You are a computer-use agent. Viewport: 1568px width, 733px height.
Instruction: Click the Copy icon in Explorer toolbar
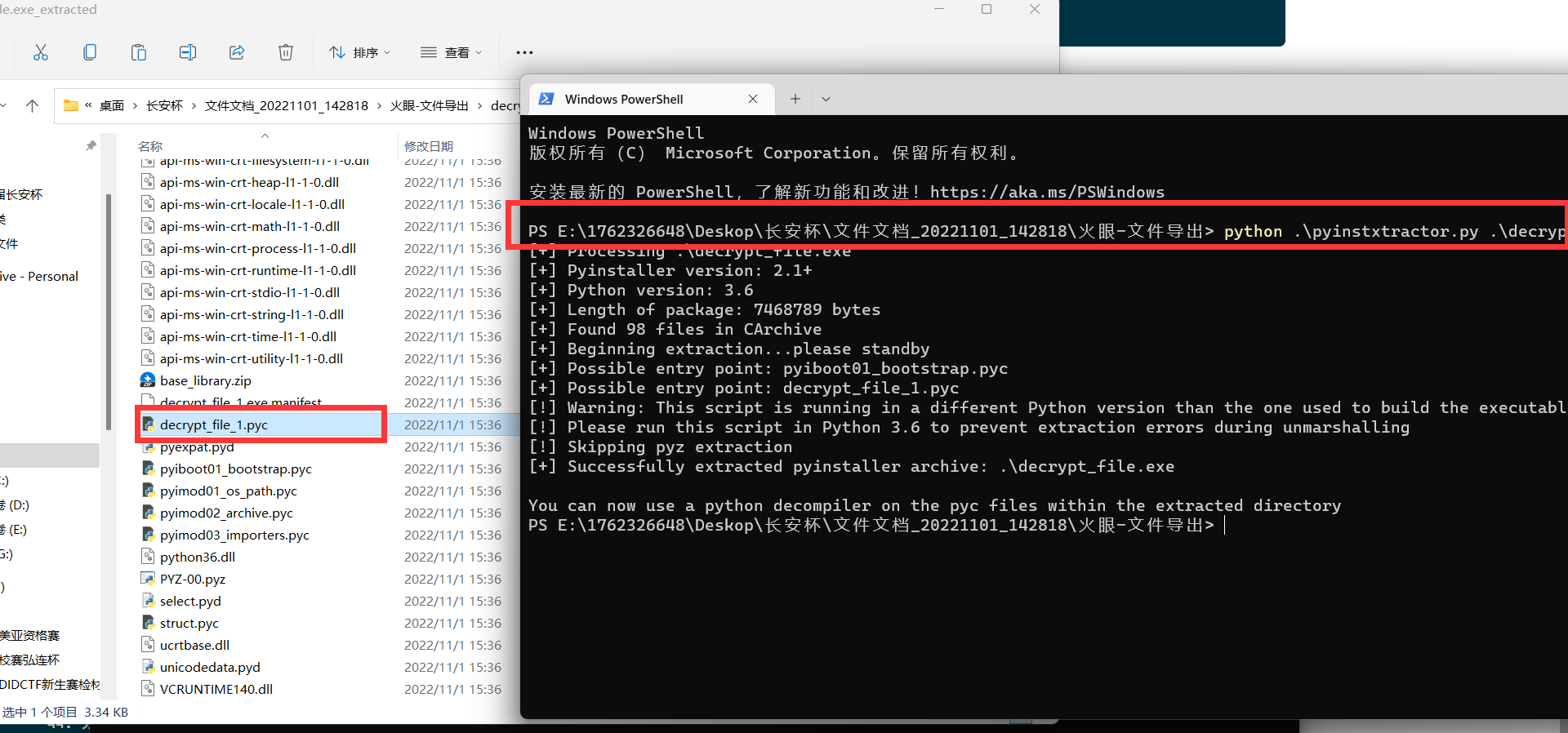(90, 52)
